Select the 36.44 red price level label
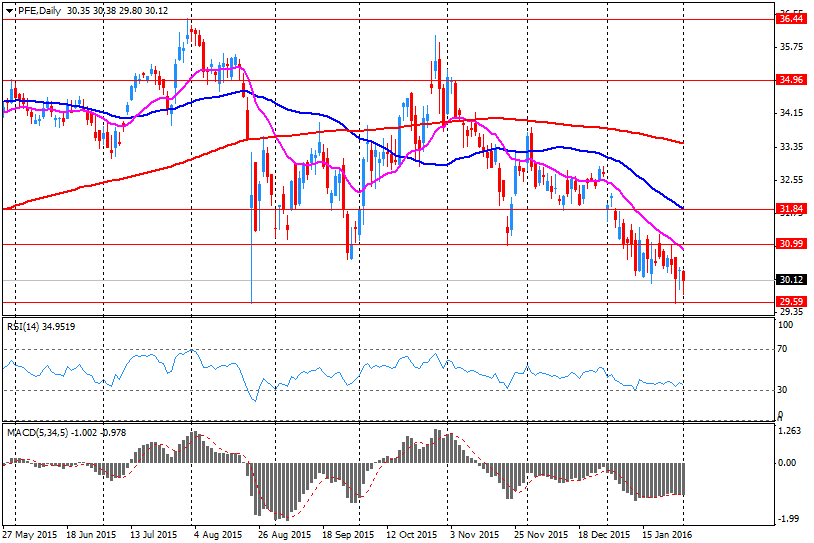 click(x=791, y=19)
